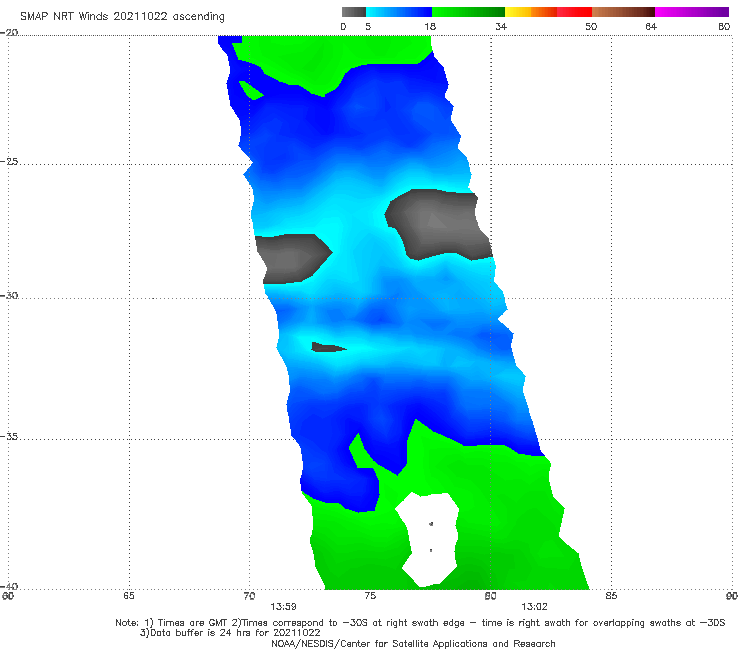Click the longitude label '65'
This screenshot has width=740, height=650.
pyautogui.click(x=129, y=596)
